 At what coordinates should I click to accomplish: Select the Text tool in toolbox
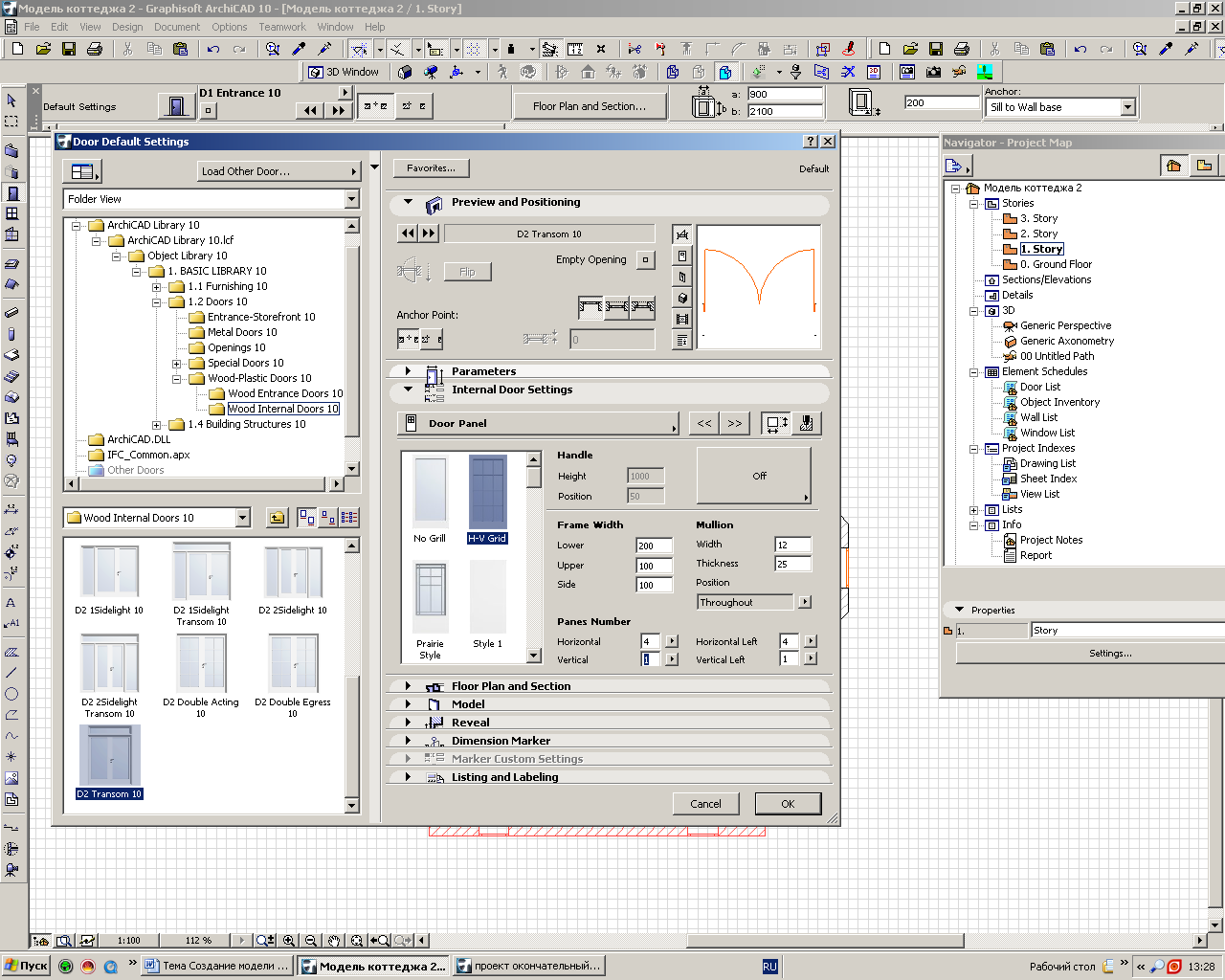[x=11, y=602]
